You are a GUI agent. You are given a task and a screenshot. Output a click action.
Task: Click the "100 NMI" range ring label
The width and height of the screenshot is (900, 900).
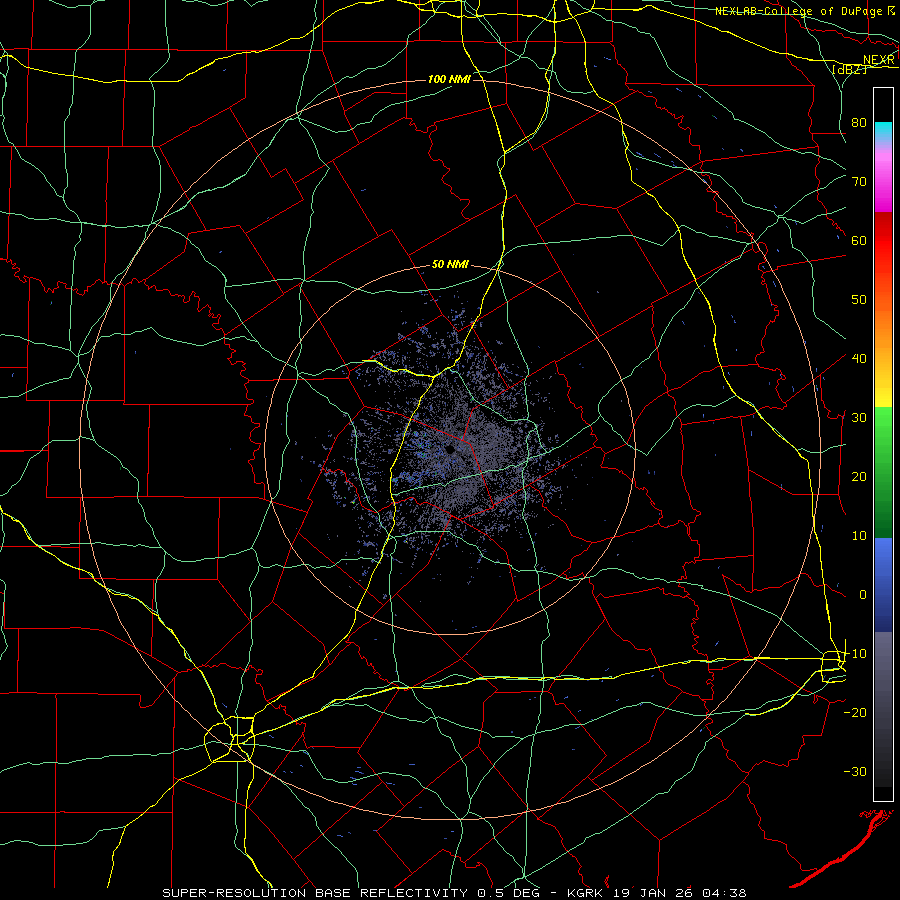[x=449, y=79]
